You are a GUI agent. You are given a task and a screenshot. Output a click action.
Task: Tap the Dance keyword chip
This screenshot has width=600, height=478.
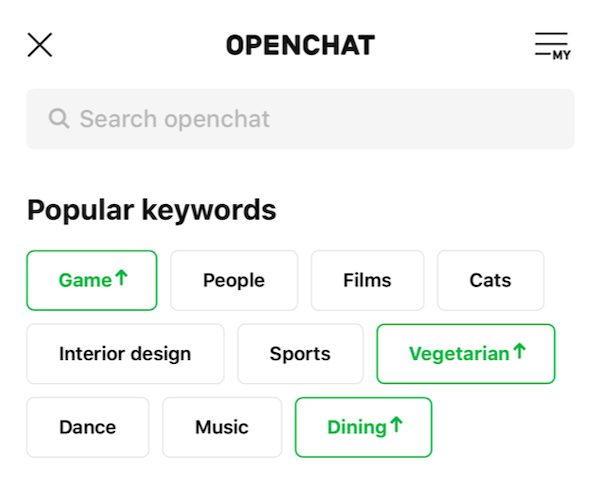(87, 427)
